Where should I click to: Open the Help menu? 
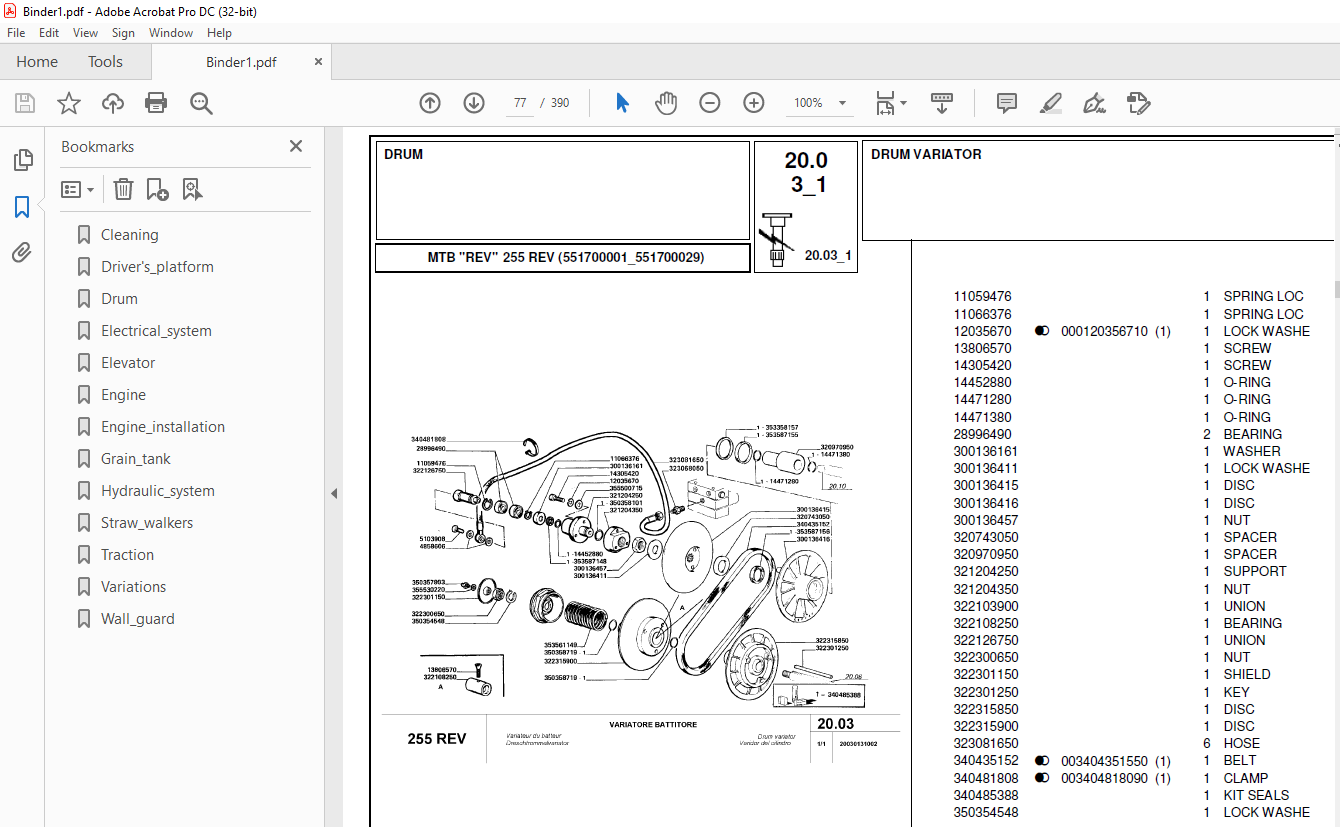coord(219,33)
